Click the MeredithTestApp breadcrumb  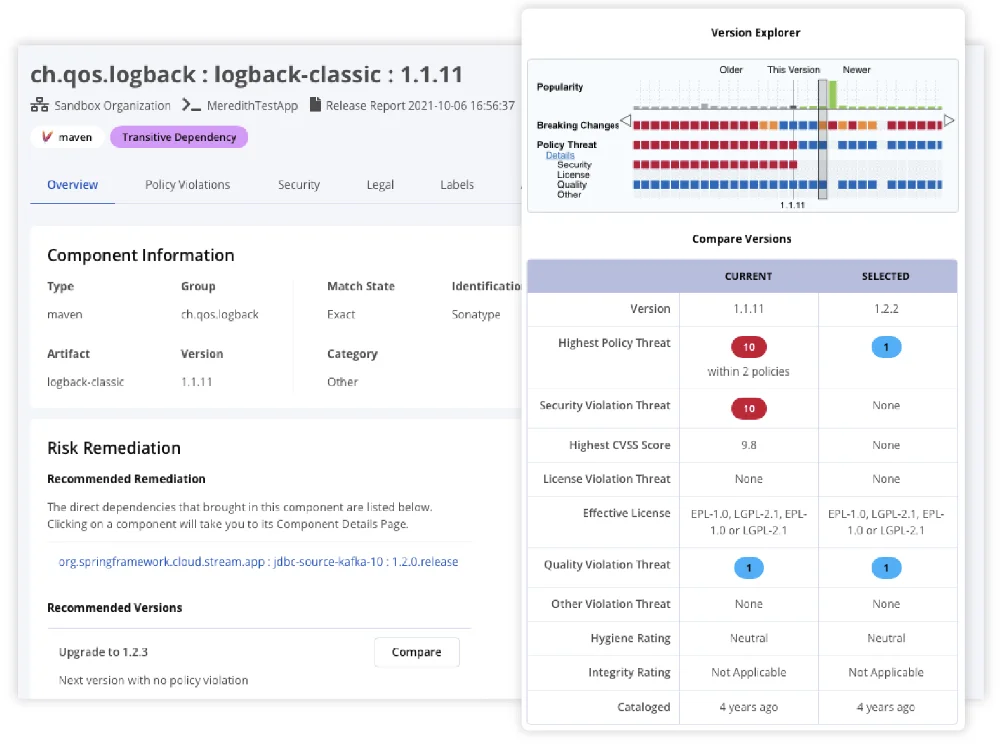[252, 105]
